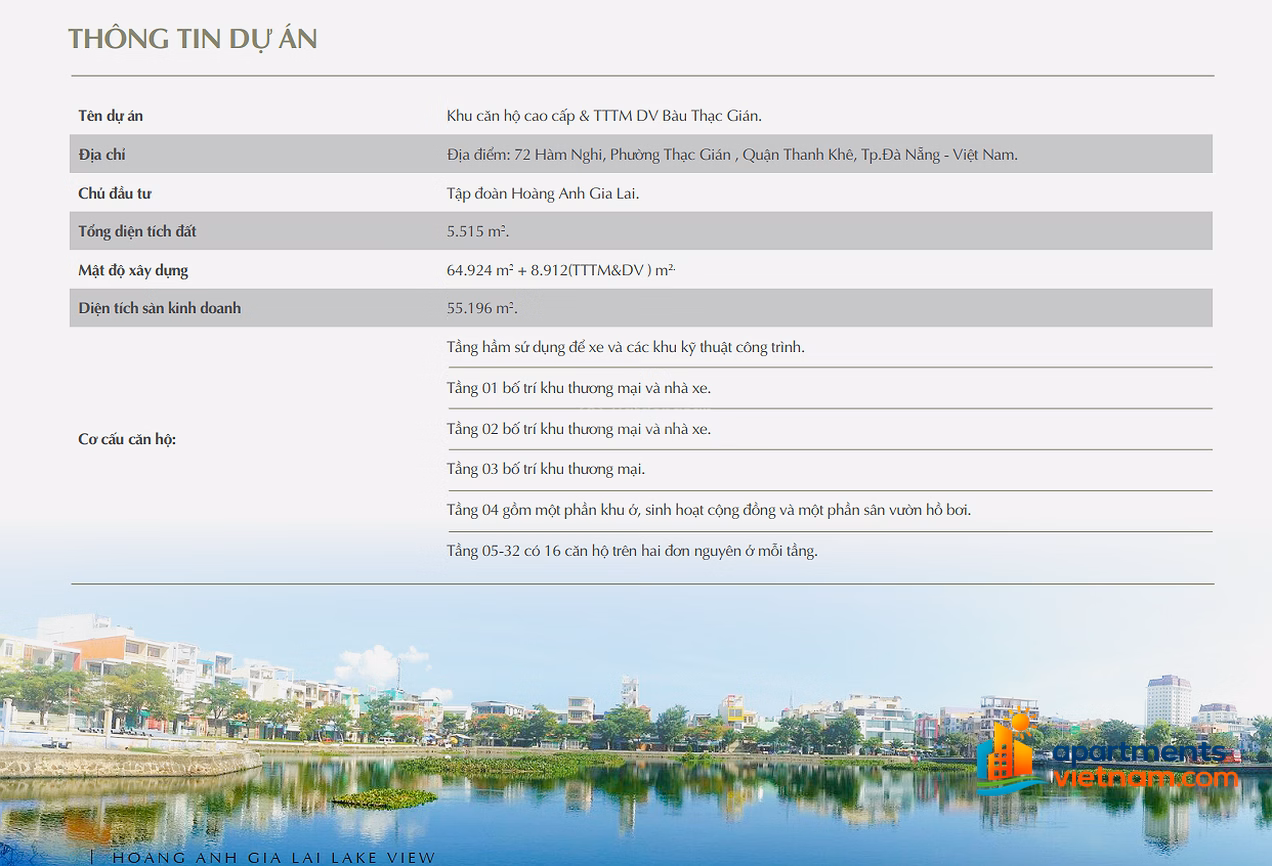Click the Diện tích sàn kinh doanh label
The image size is (1272, 866).
[x=160, y=308]
